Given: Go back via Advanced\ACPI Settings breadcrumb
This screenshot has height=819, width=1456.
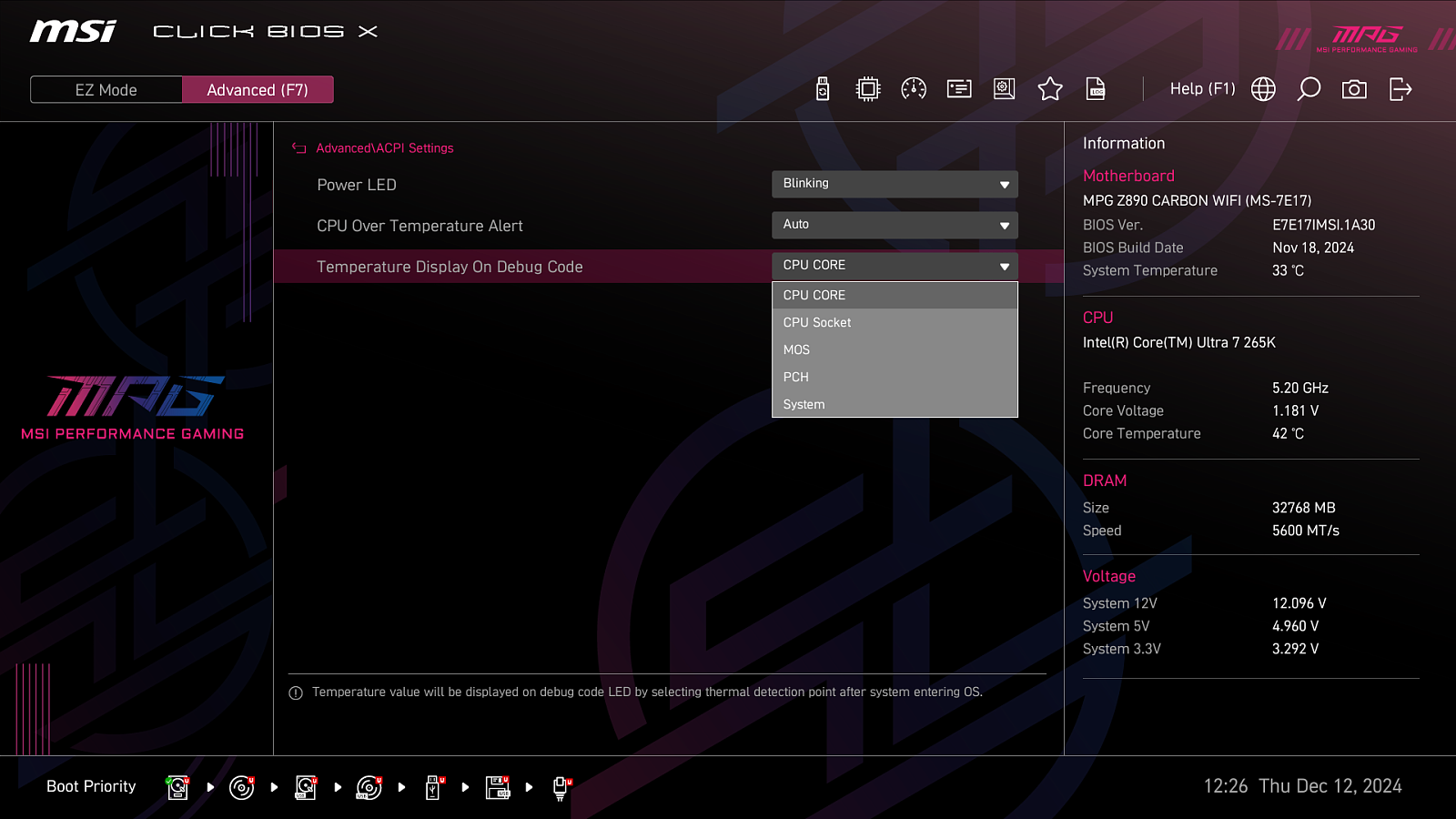Looking at the screenshot, I should click(385, 148).
